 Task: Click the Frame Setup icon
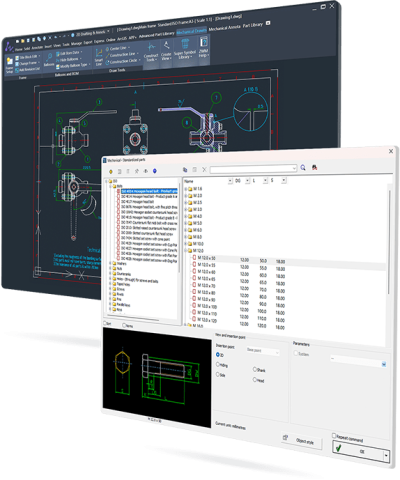[x=9, y=64]
